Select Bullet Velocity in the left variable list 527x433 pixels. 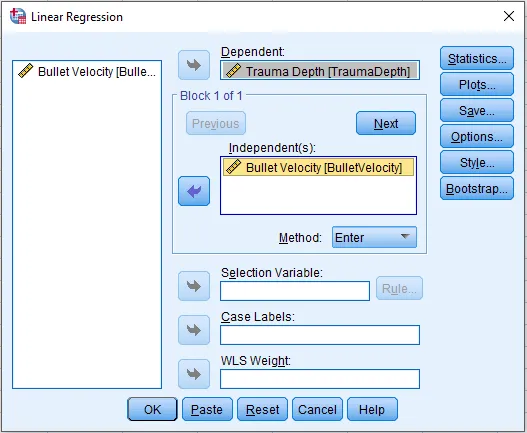87,71
